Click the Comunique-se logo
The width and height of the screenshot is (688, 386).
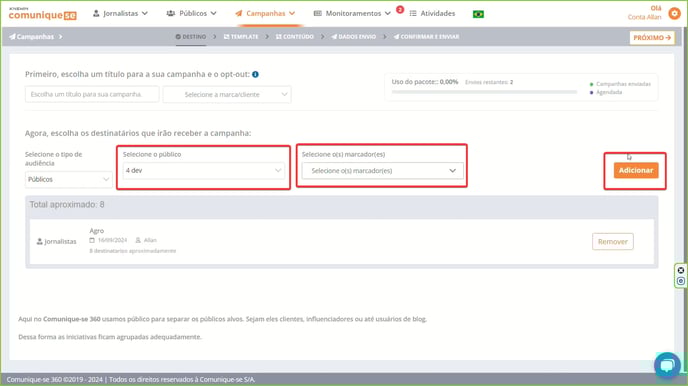tap(43, 14)
